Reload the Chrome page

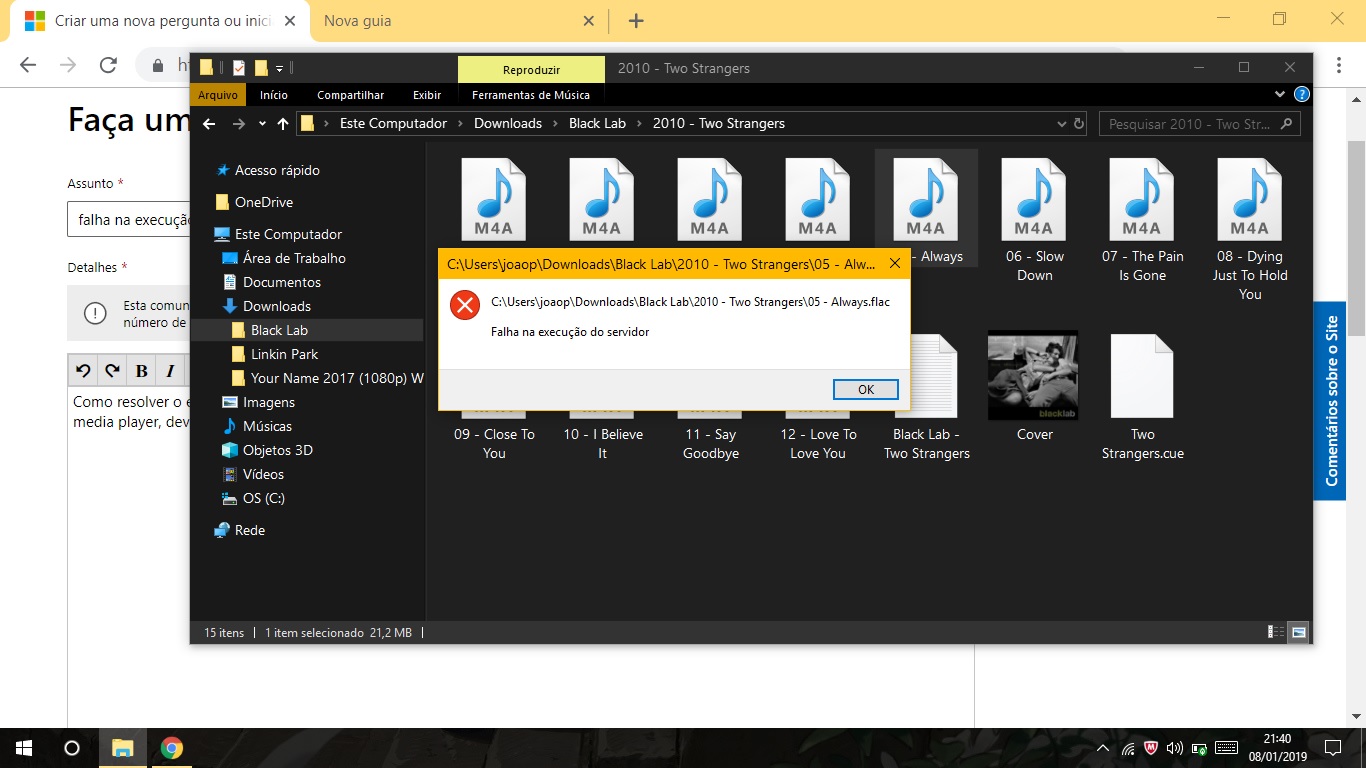108,65
